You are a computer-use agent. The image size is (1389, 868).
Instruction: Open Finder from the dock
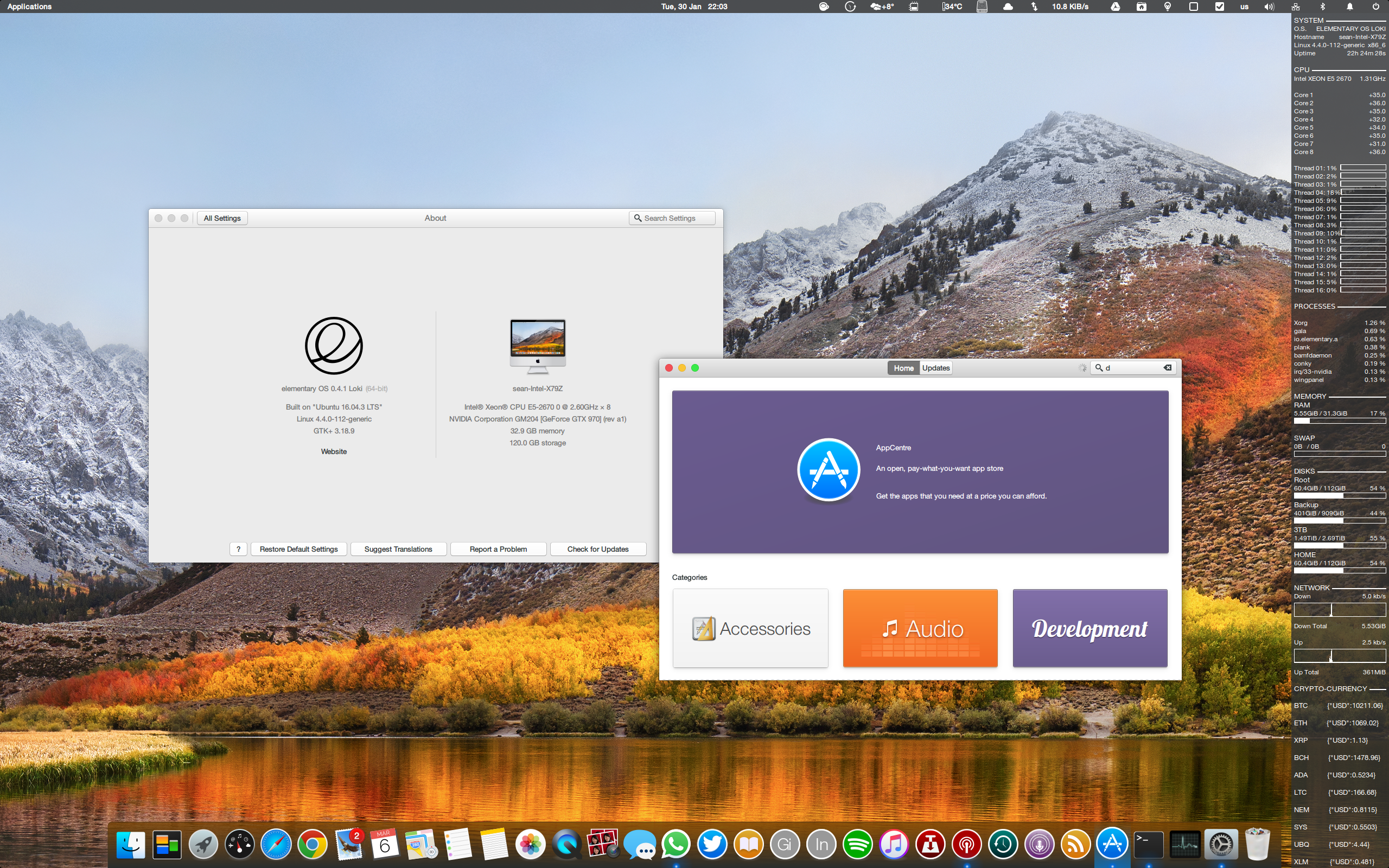click(130, 845)
